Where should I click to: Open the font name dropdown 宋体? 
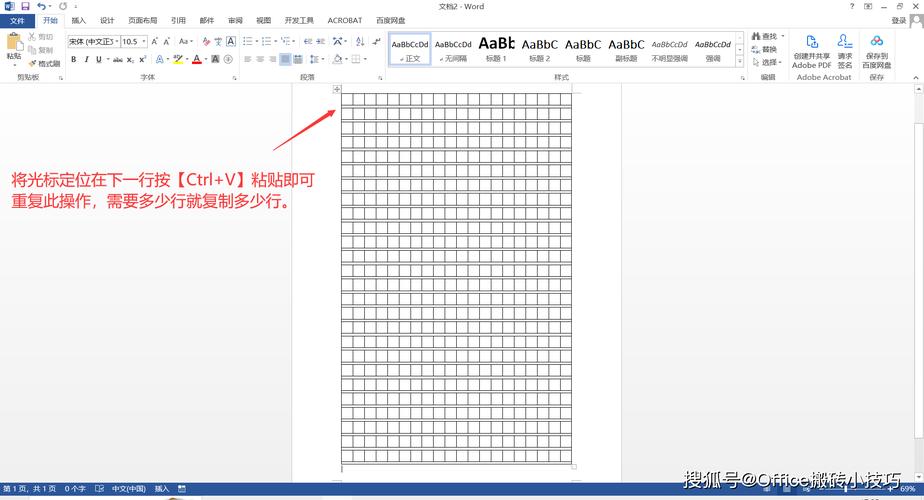[x=116, y=42]
